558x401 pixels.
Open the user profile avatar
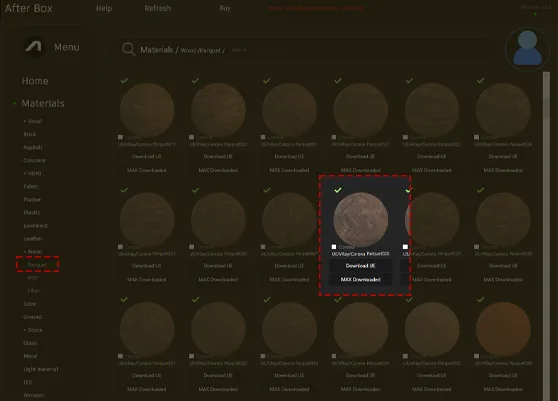(x=527, y=49)
